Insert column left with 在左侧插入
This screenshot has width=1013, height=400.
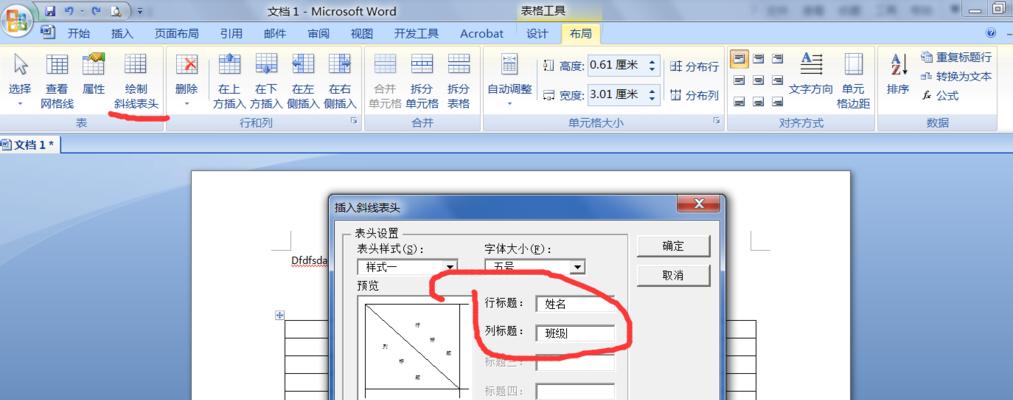pos(303,80)
